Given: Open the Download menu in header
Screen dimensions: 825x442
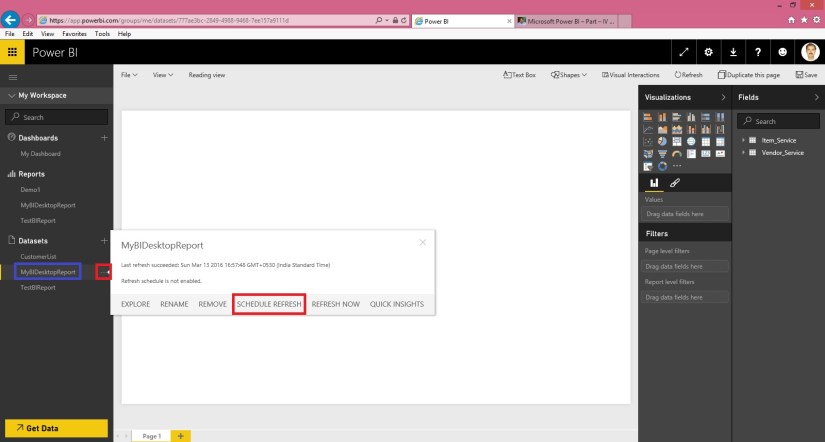Looking at the screenshot, I should (733, 52).
